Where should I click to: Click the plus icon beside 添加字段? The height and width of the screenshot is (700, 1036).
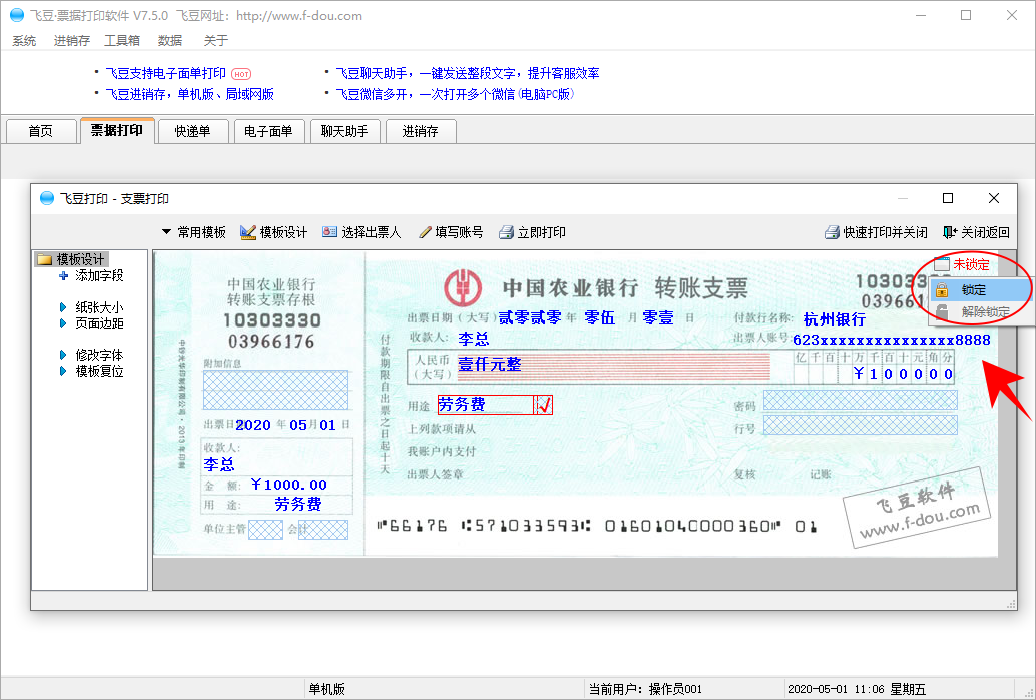point(63,276)
